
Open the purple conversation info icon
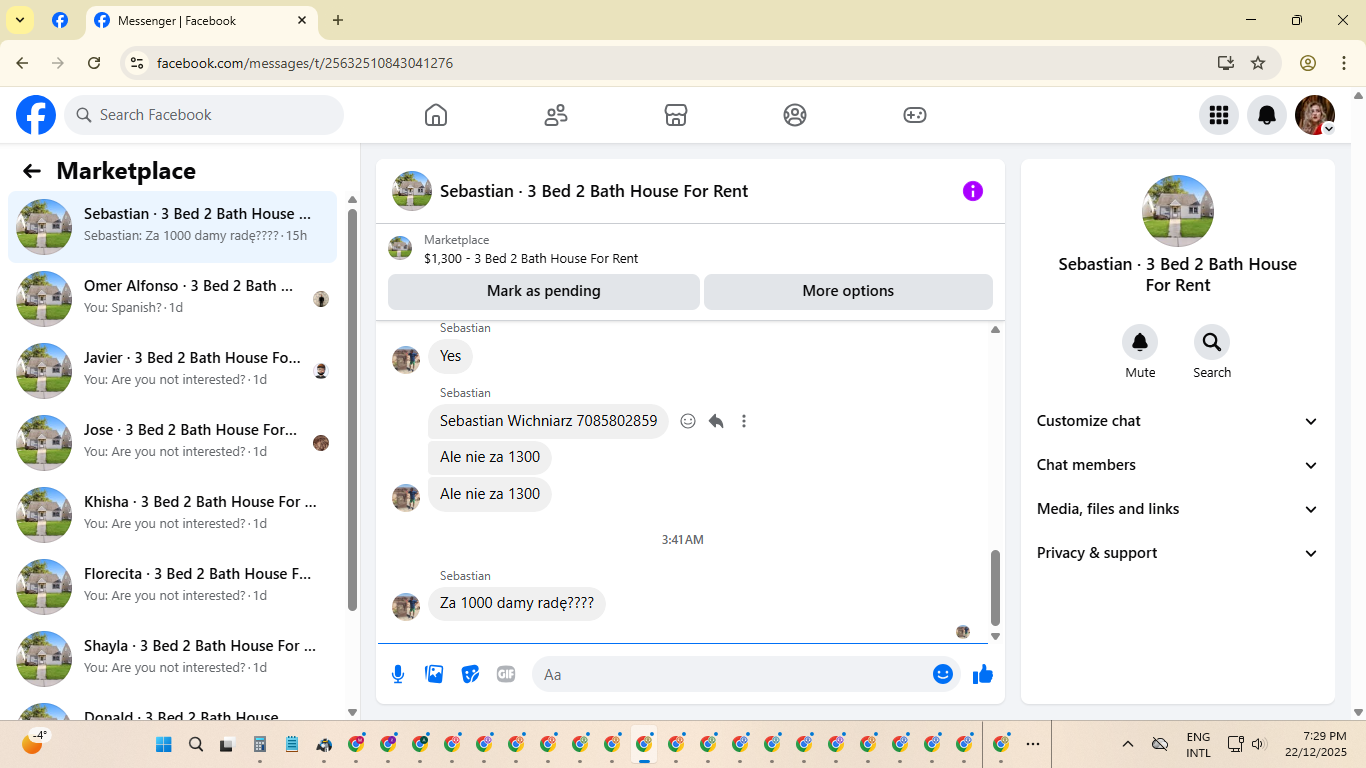point(973,191)
